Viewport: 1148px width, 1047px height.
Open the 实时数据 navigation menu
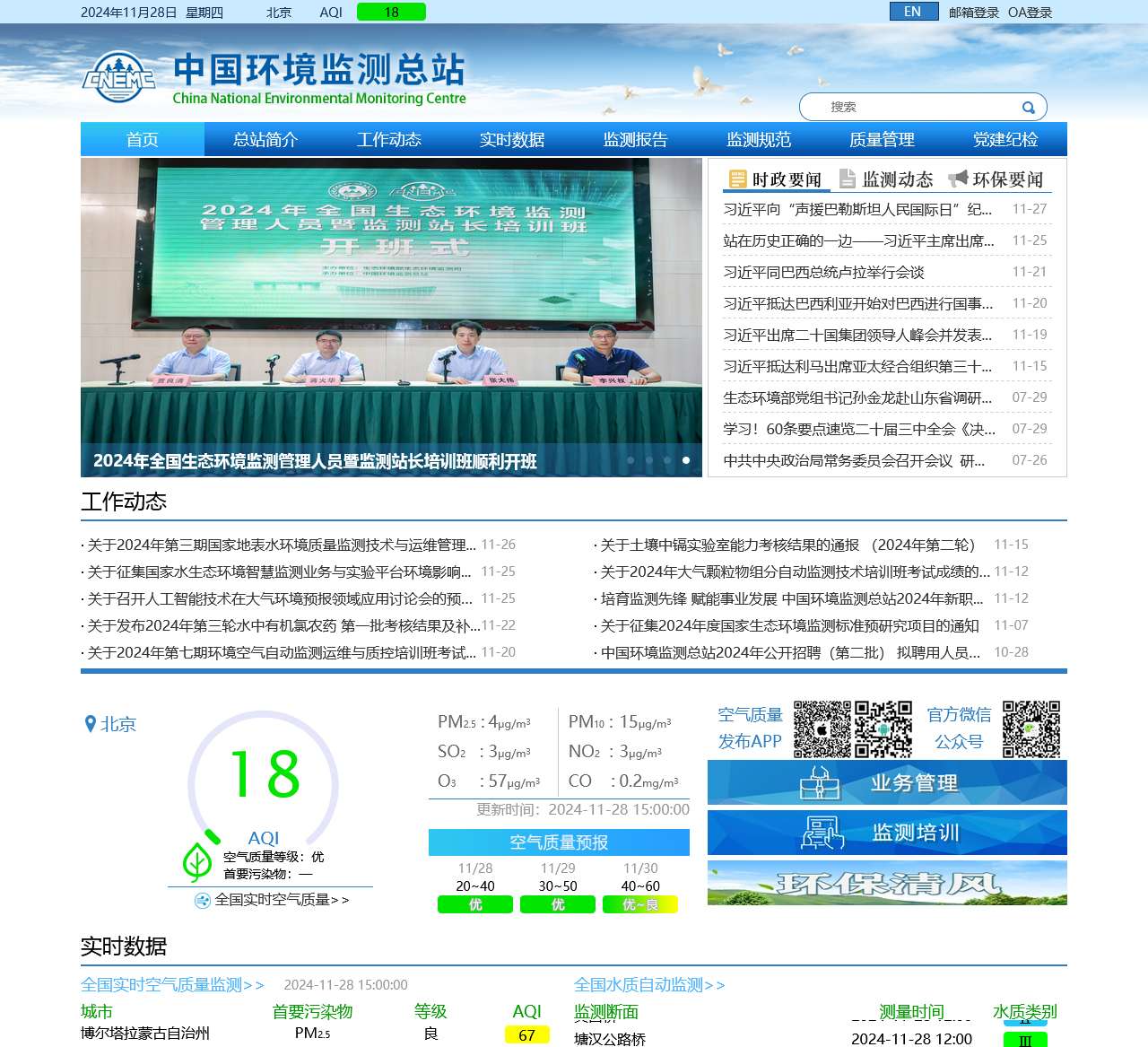point(512,139)
